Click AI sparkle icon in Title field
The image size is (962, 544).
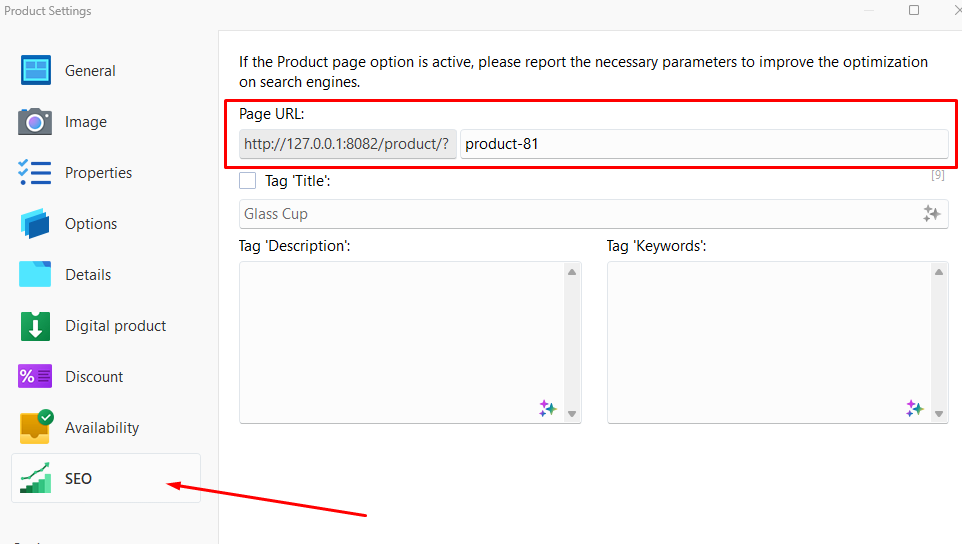[931, 214]
